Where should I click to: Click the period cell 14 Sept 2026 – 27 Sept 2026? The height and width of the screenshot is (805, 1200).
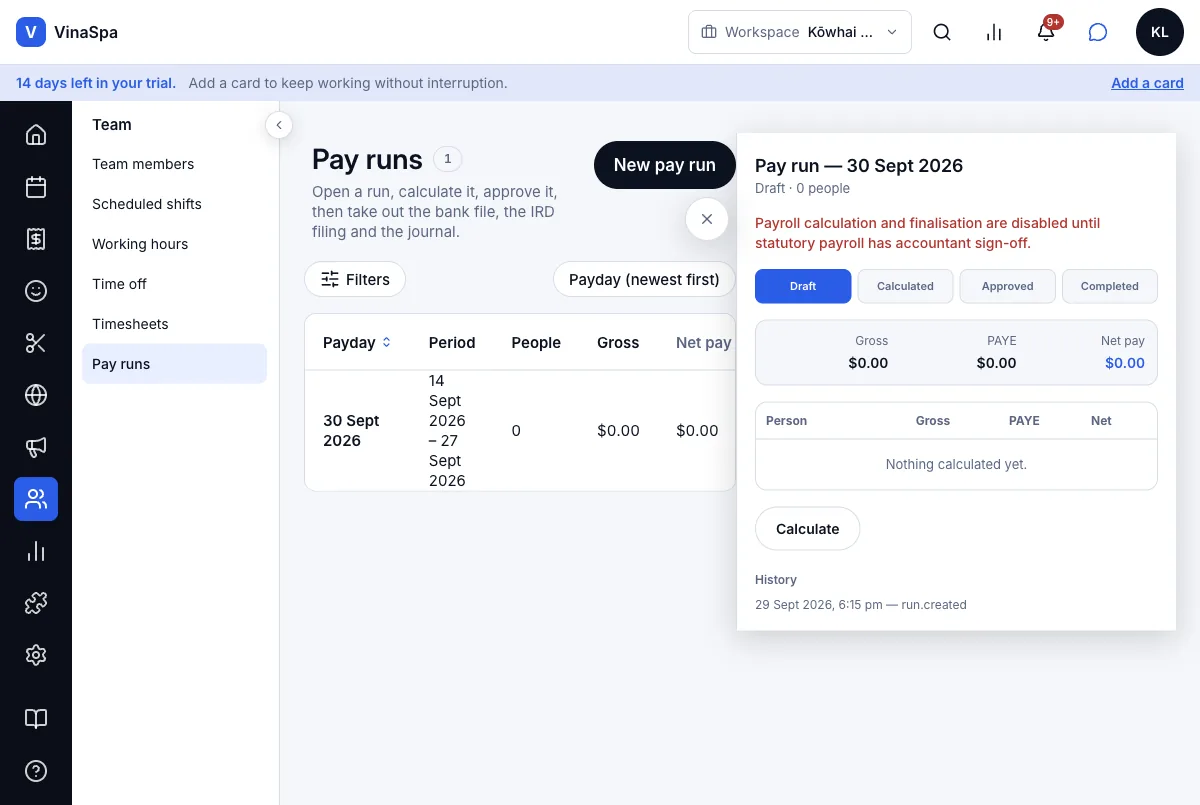pyautogui.click(x=447, y=431)
